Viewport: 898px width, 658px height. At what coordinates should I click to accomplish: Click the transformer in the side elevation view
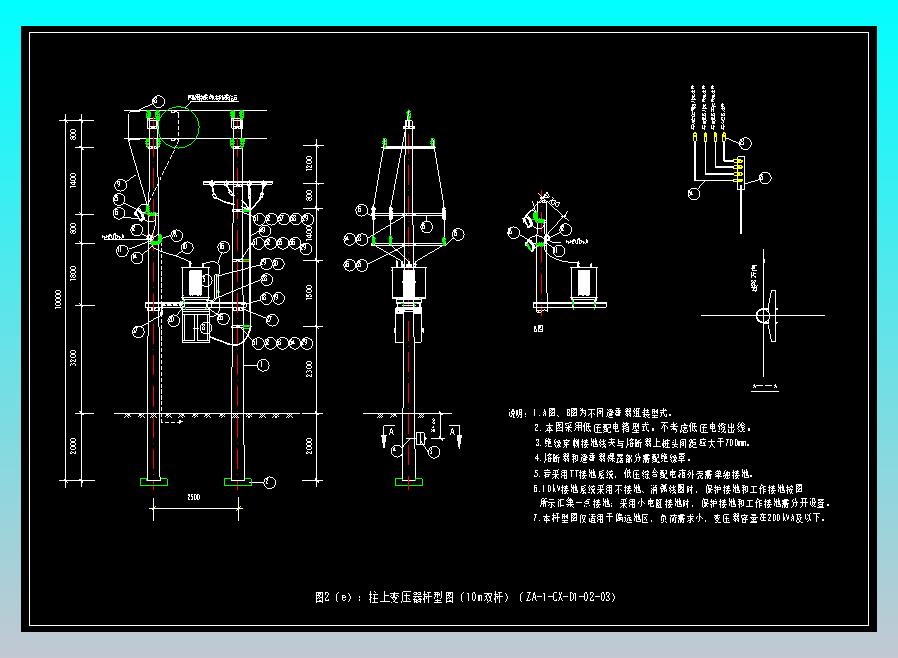click(x=408, y=282)
